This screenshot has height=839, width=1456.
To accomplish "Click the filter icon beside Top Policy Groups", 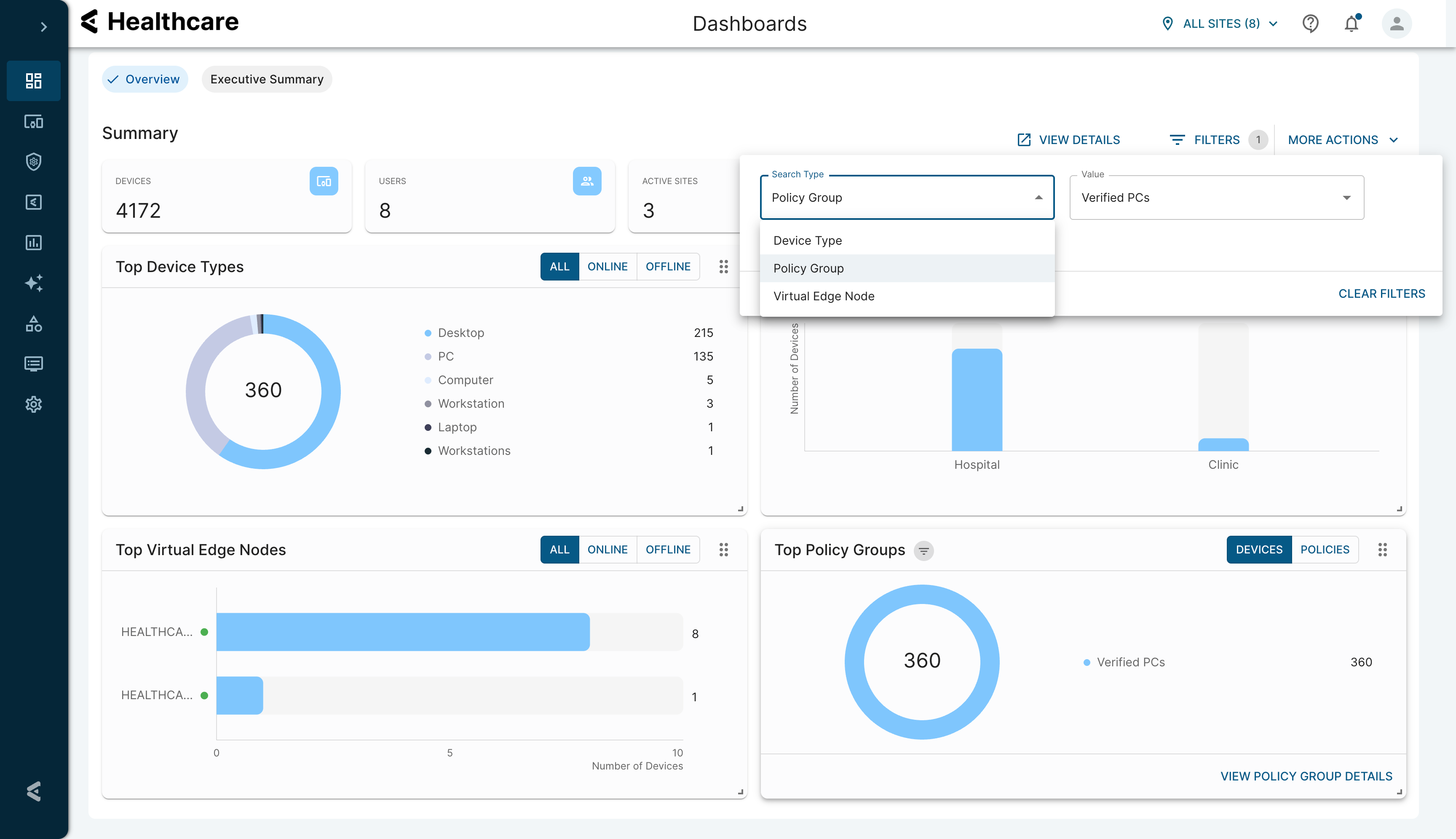I will (x=923, y=551).
